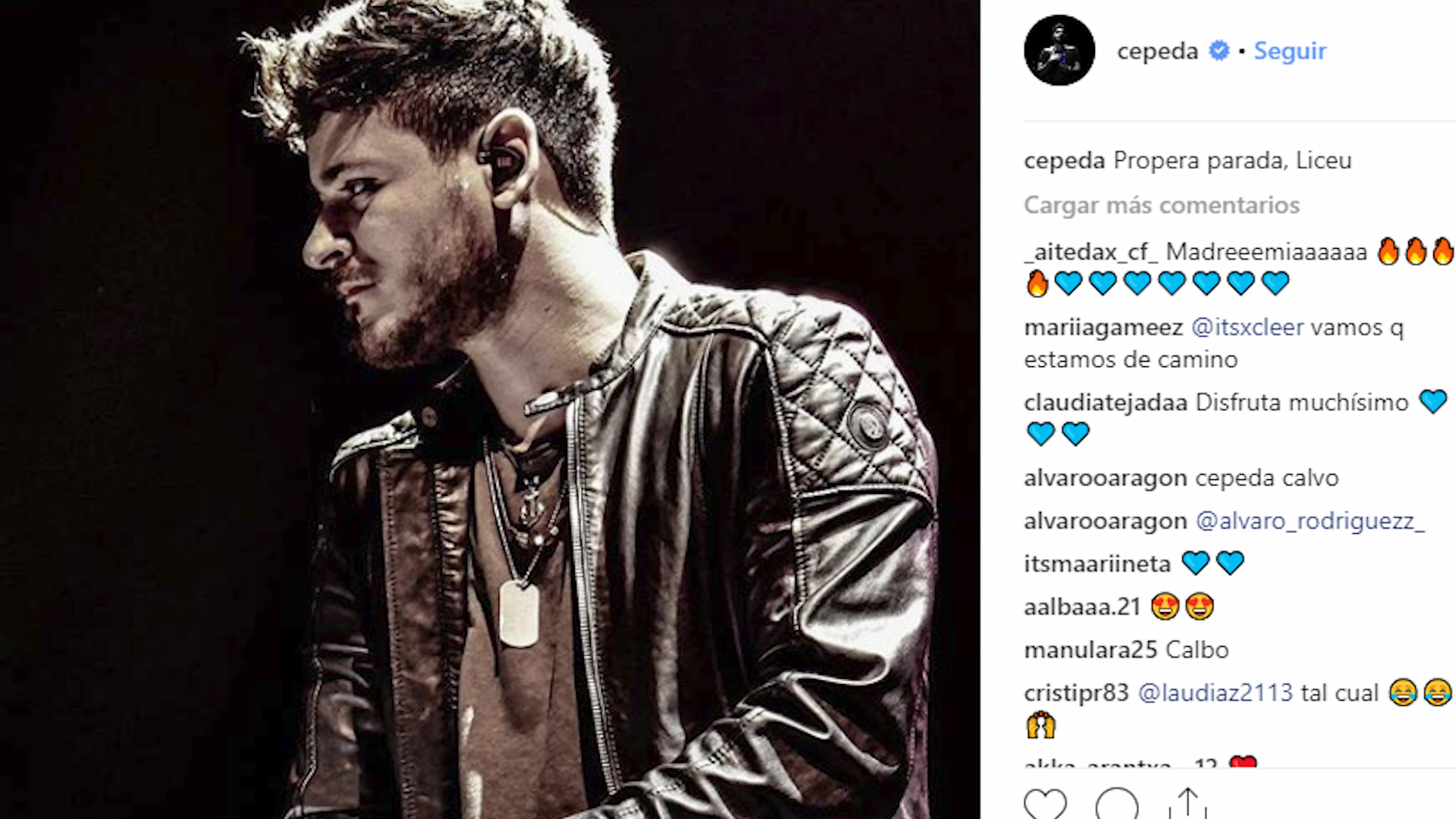This screenshot has width=1456, height=819.
Task: Open cepeda username in the post header
Action: (1157, 52)
